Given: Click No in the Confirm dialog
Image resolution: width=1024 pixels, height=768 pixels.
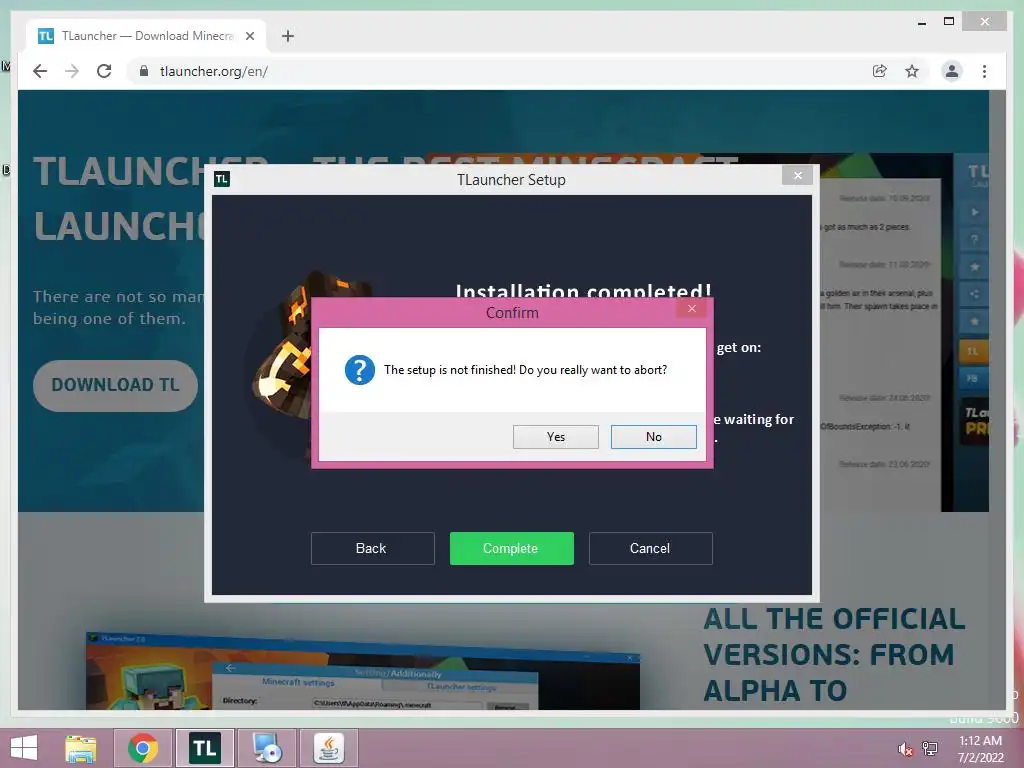Looking at the screenshot, I should (x=654, y=437).
